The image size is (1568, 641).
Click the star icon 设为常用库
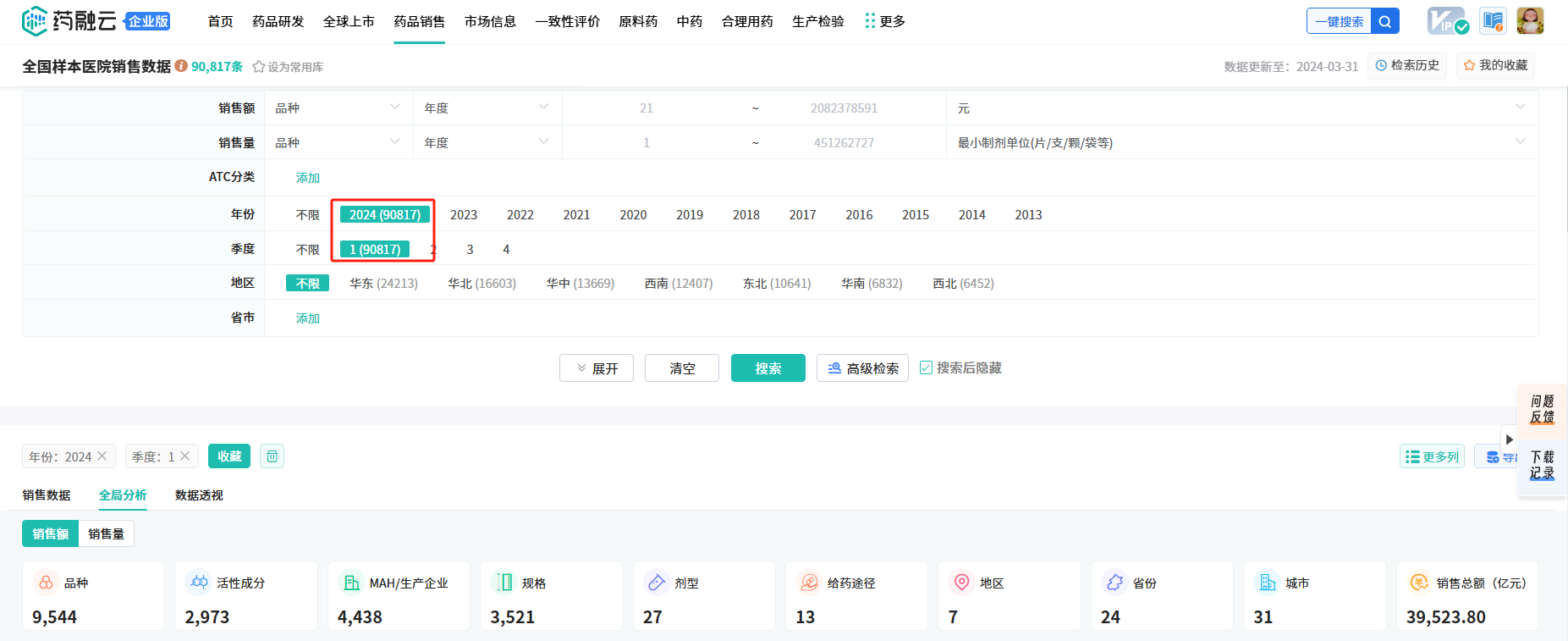[x=259, y=67]
